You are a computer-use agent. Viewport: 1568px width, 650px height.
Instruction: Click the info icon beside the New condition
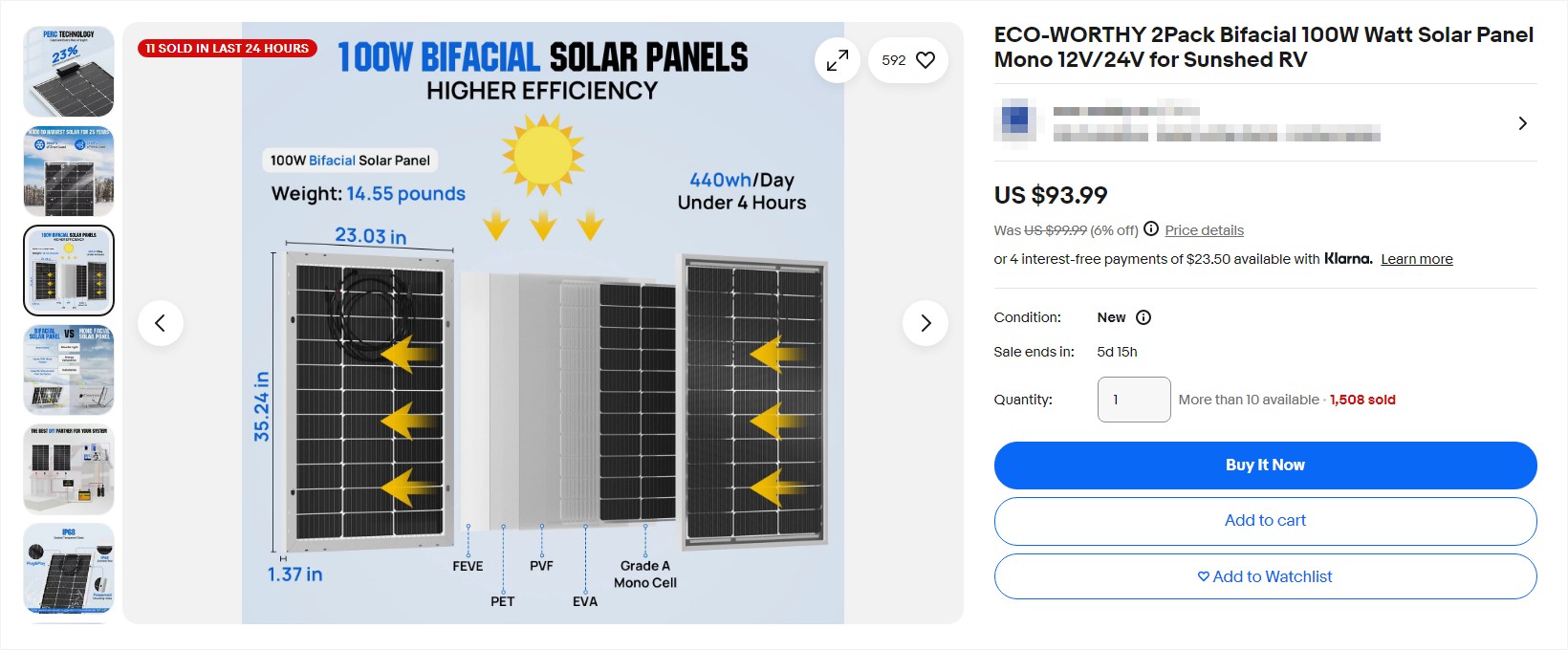(x=1144, y=317)
